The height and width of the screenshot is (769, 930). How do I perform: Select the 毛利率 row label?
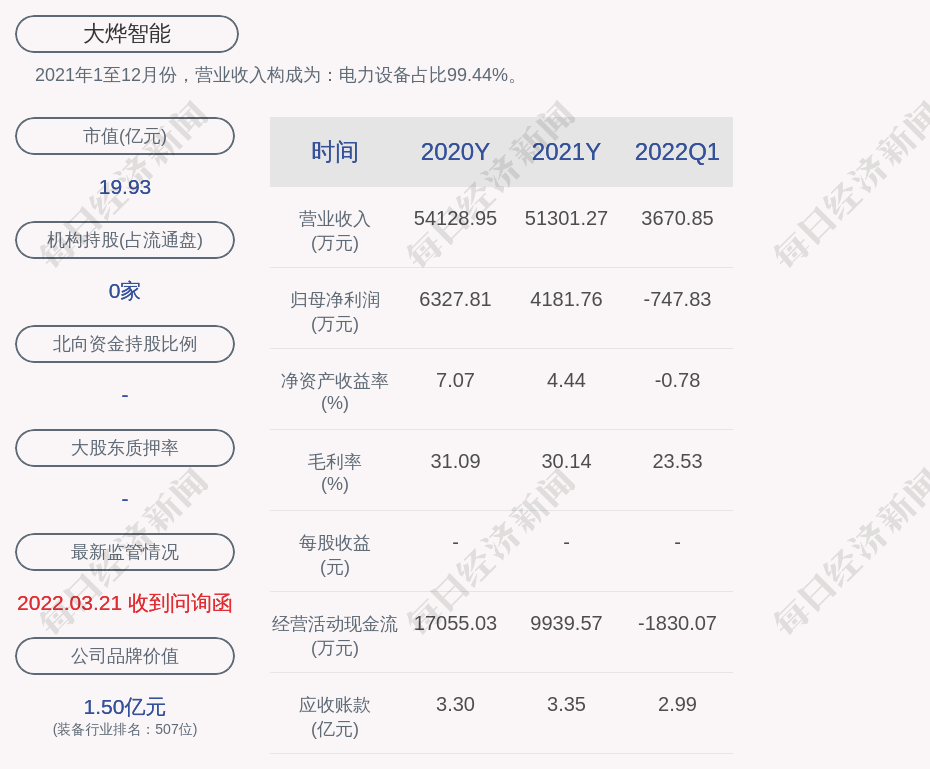[x=335, y=473]
